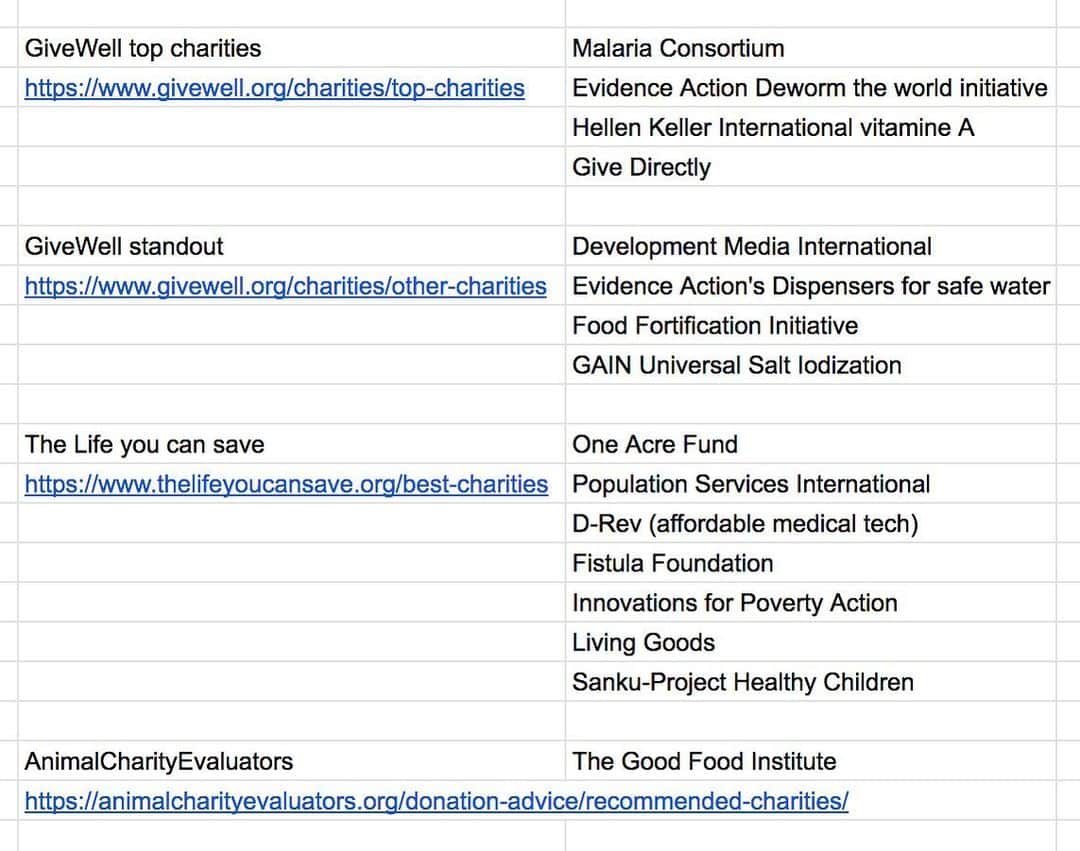Select the 'GAIN Universal Salt Iodization' cell
This screenshot has width=1080, height=851.
[811, 365]
